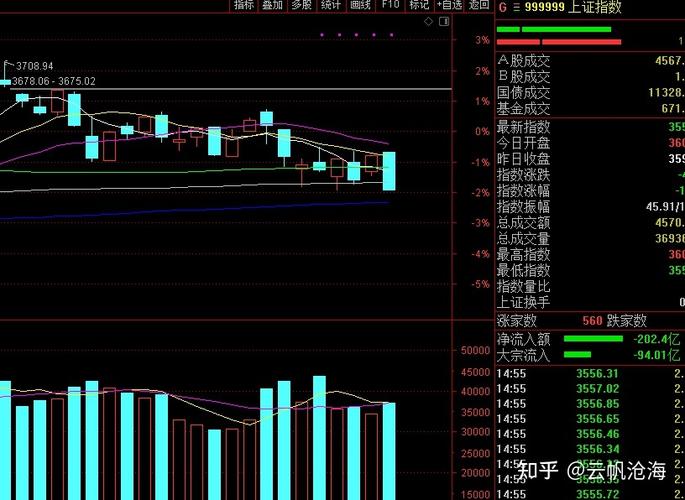
Task: Click the red G icon in header
Action: click(x=503, y=7)
